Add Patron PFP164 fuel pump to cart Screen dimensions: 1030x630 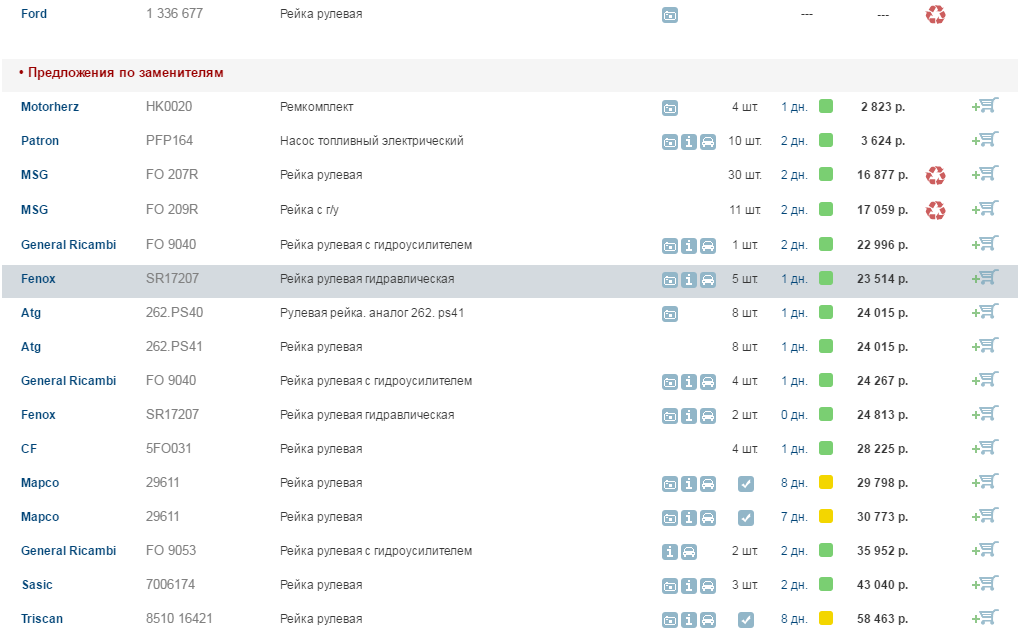[985, 140]
